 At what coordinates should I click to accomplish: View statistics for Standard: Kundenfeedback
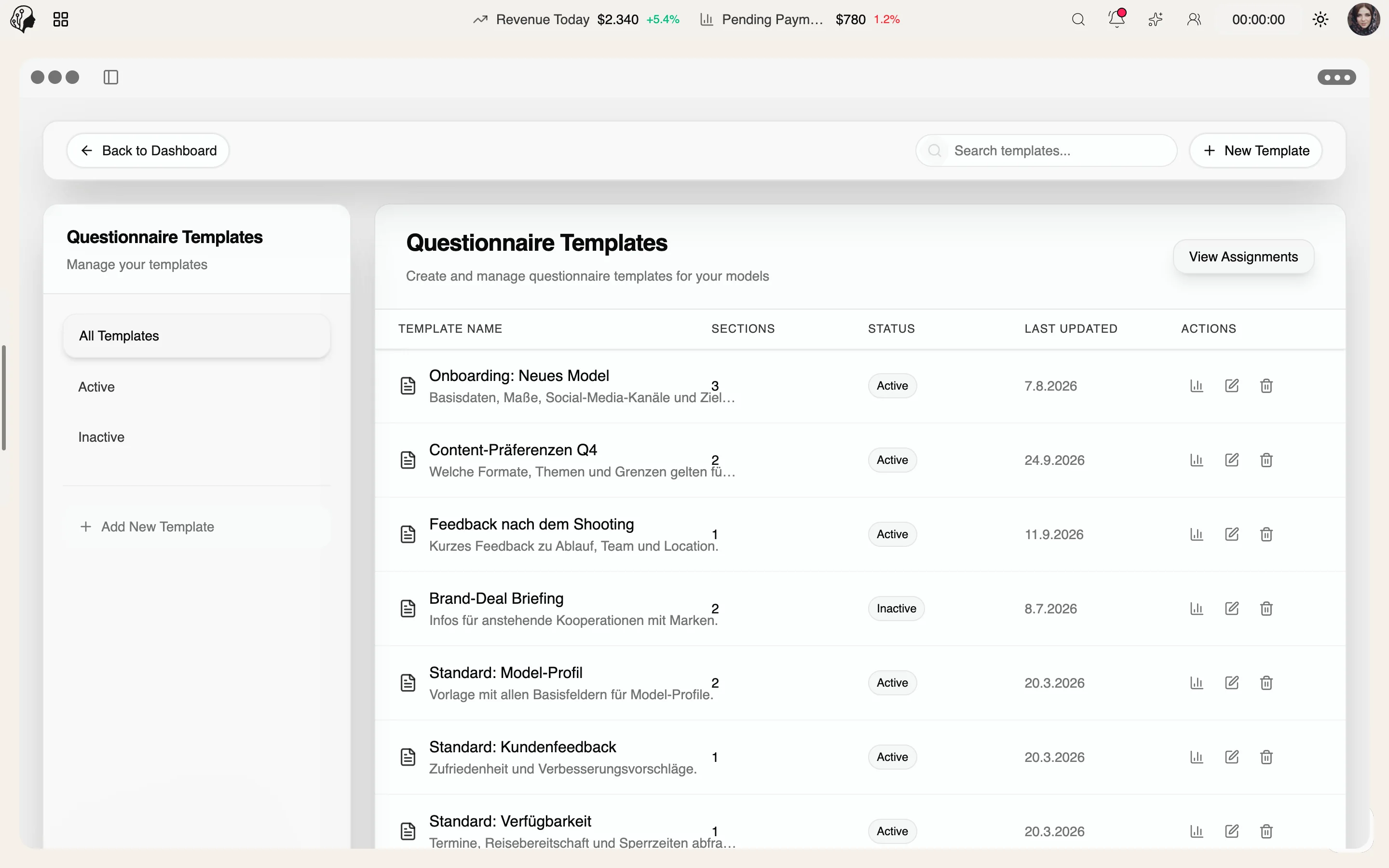(x=1197, y=757)
